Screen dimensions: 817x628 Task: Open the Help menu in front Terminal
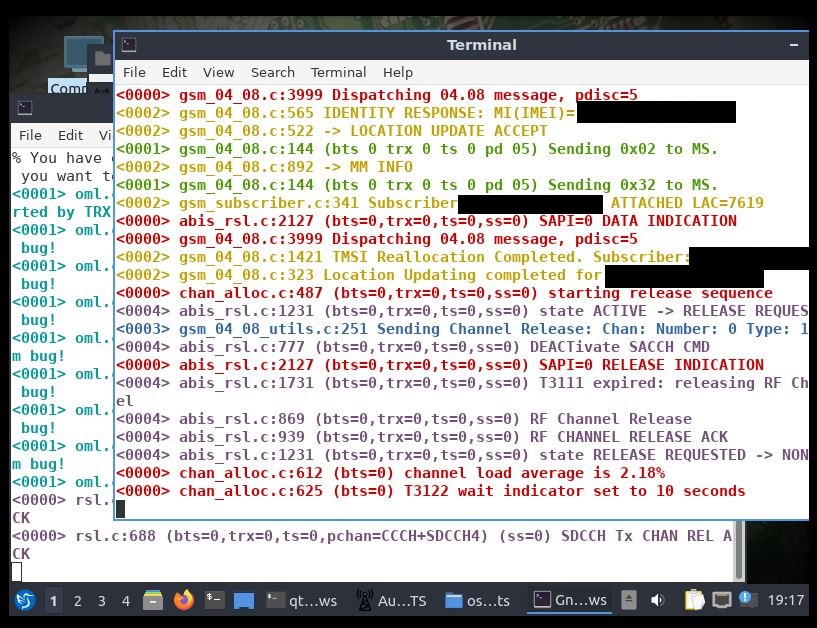398,72
